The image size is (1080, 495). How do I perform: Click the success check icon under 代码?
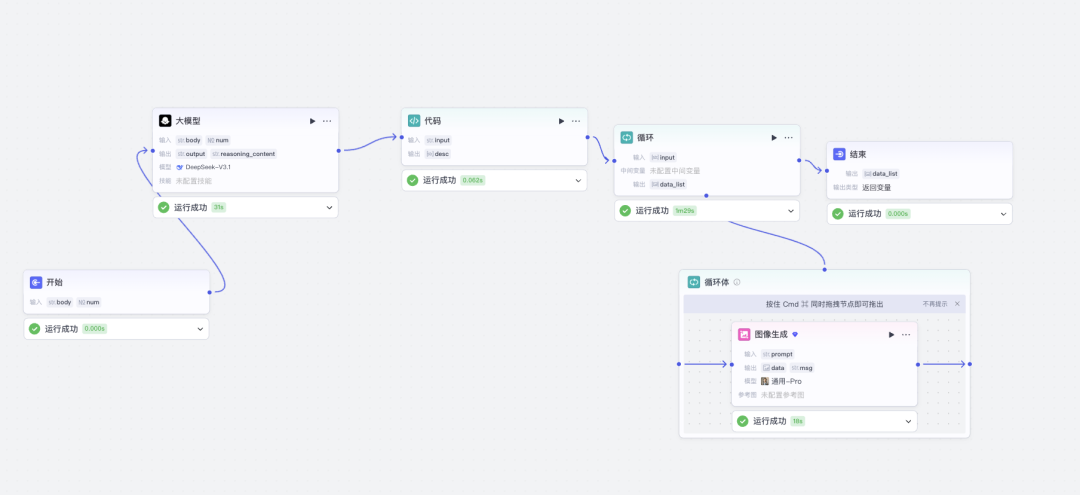pyautogui.click(x=413, y=180)
